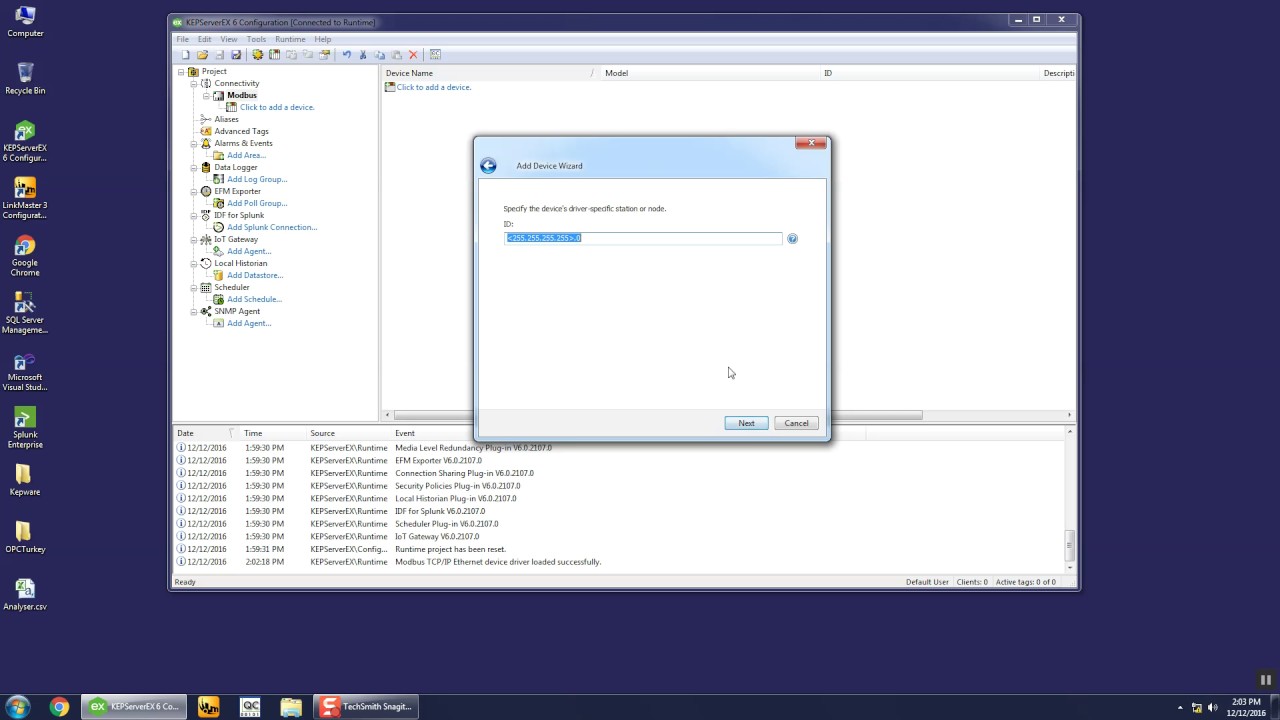Click 'Add Poll Group...' under EFM Exporter
The width and height of the screenshot is (1280, 720).
tap(257, 204)
